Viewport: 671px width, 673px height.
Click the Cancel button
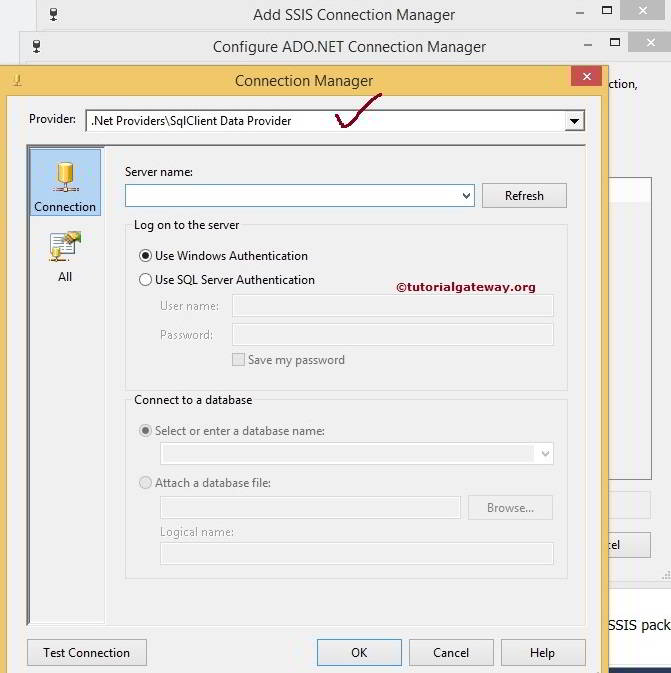pyautogui.click(x=451, y=652)
